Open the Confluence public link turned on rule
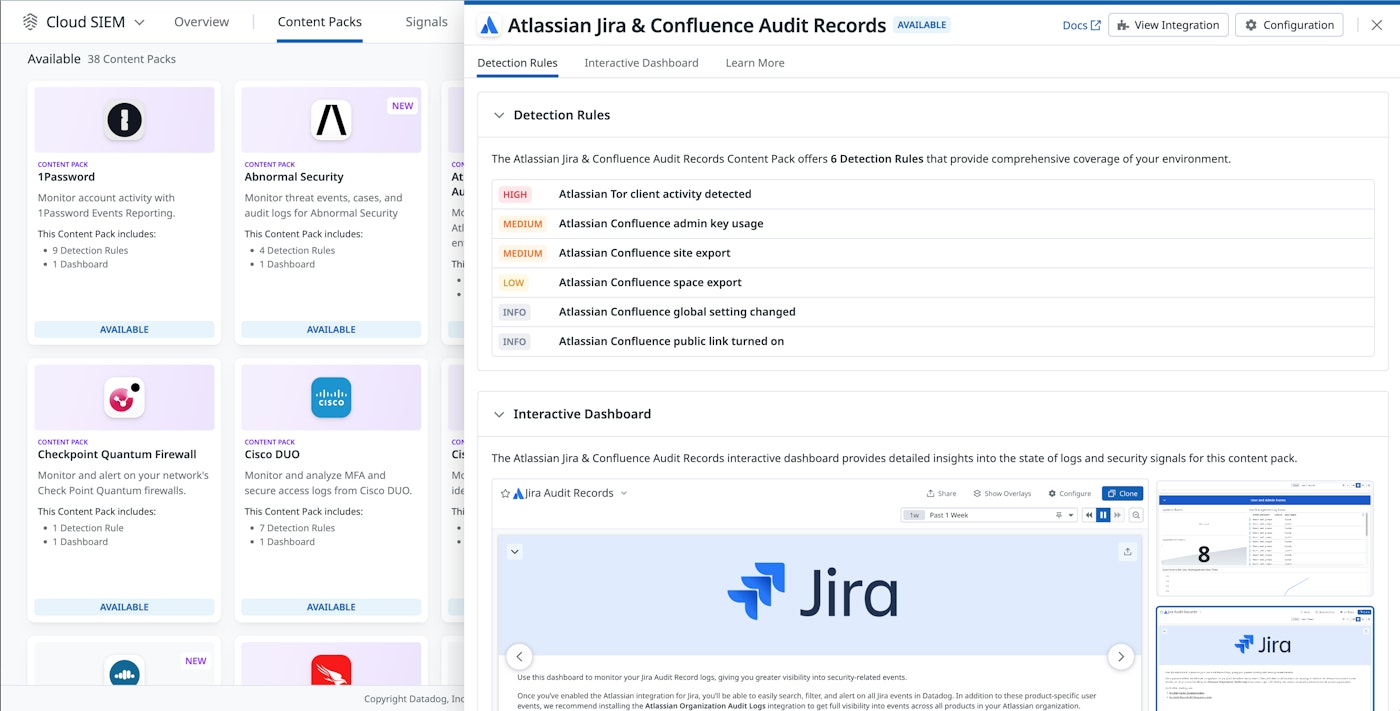The image size is (1400, 711). tap(933, 341)
